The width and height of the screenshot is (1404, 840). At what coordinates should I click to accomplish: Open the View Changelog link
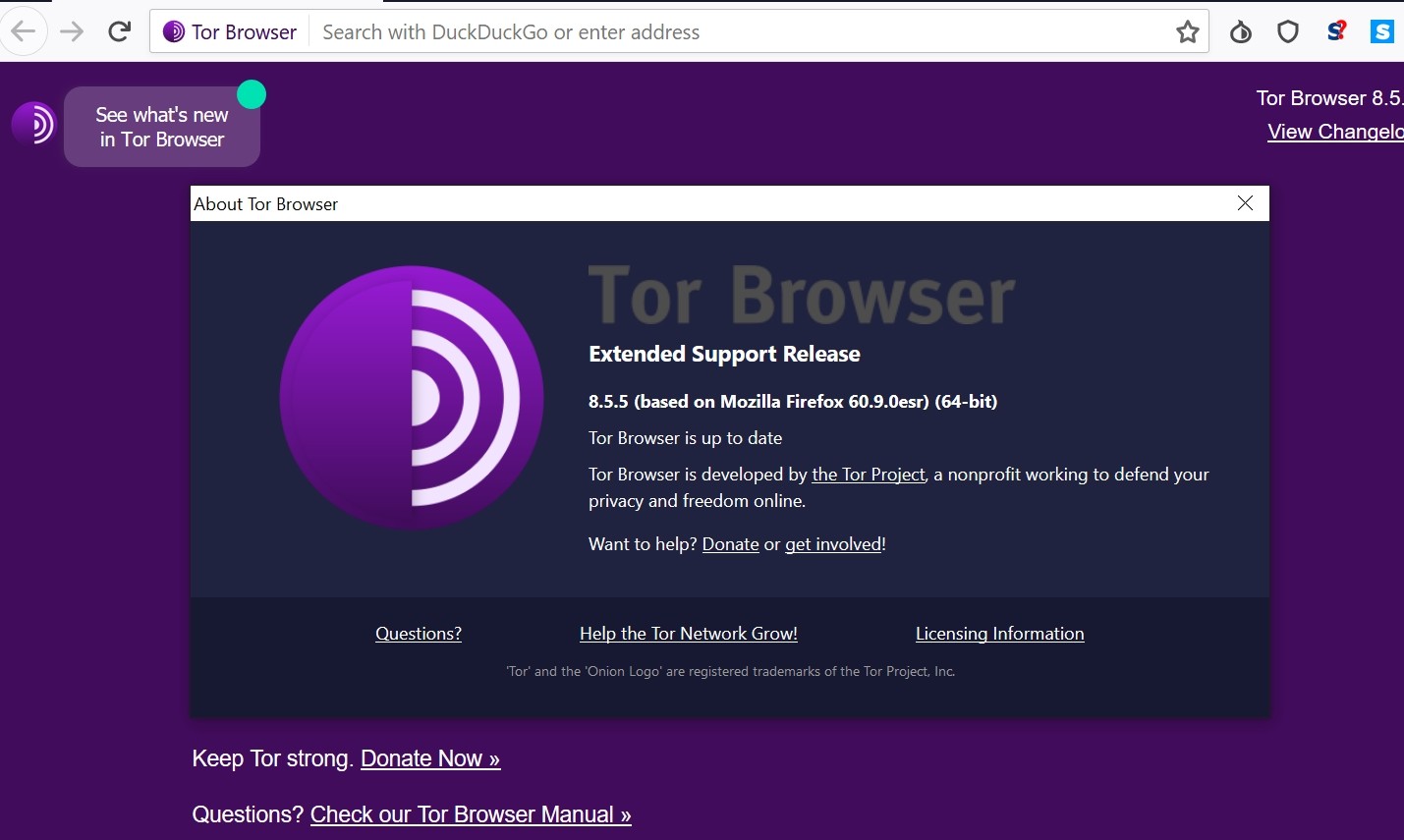coord(1335,132)
